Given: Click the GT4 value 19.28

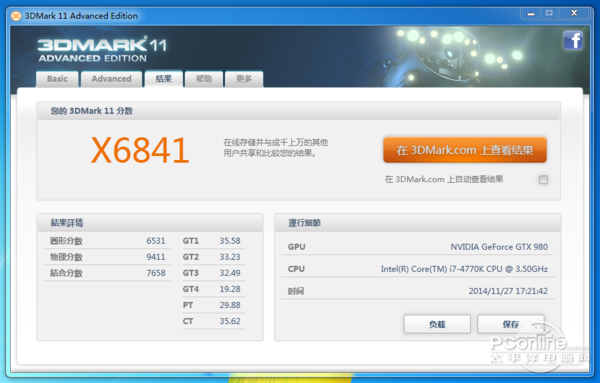Looking at the screenshot, I should coord(230,289).
